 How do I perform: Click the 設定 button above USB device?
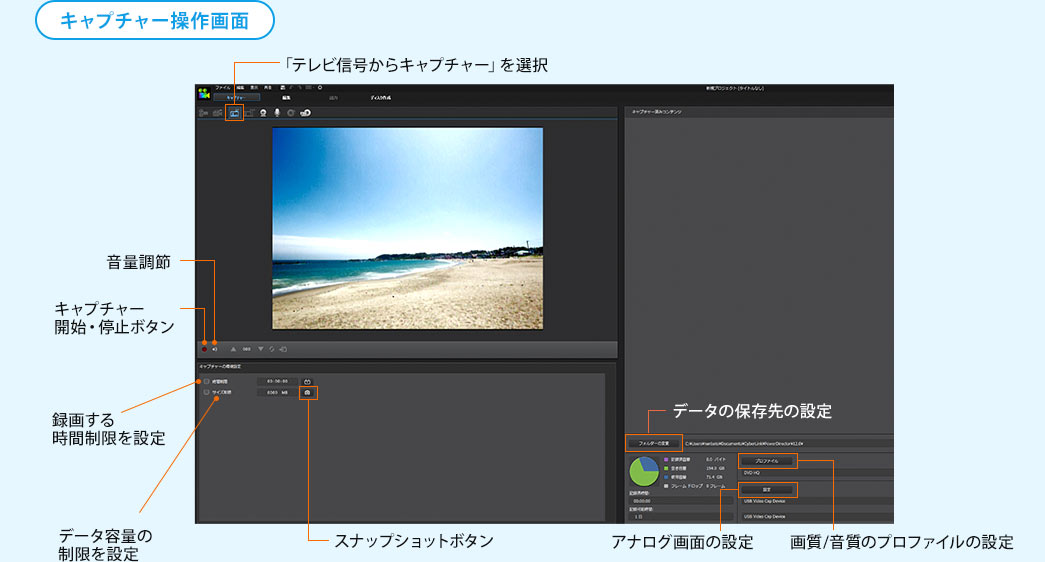click(x=768, y=490)
